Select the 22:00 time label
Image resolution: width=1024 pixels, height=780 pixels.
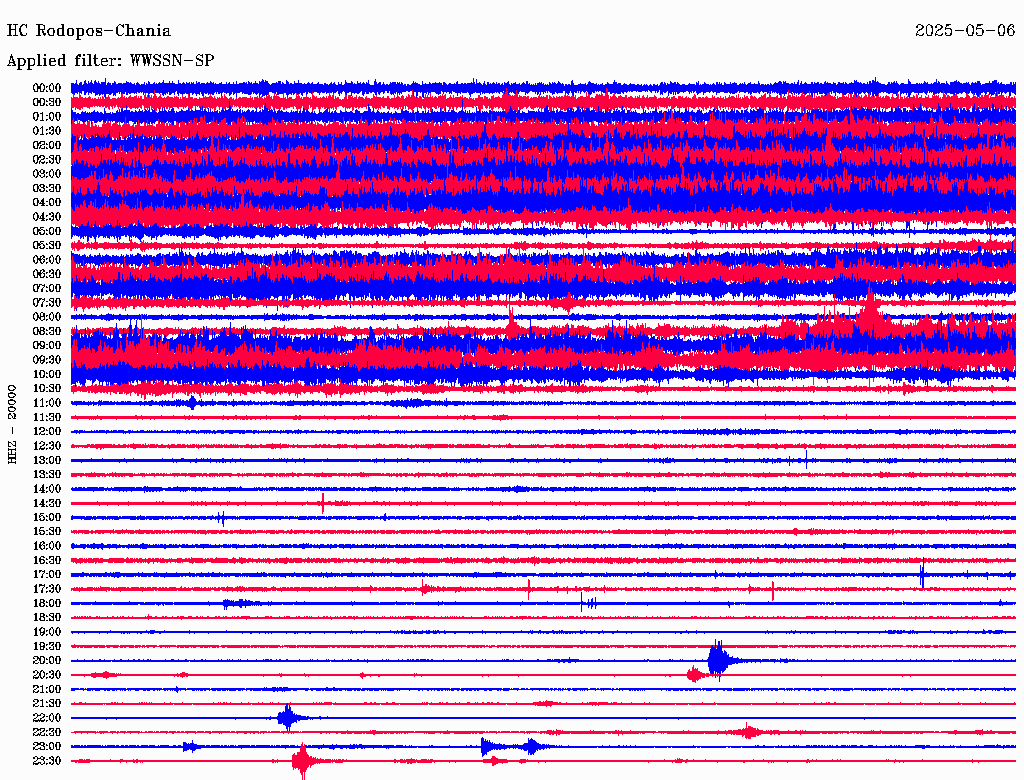47,719
